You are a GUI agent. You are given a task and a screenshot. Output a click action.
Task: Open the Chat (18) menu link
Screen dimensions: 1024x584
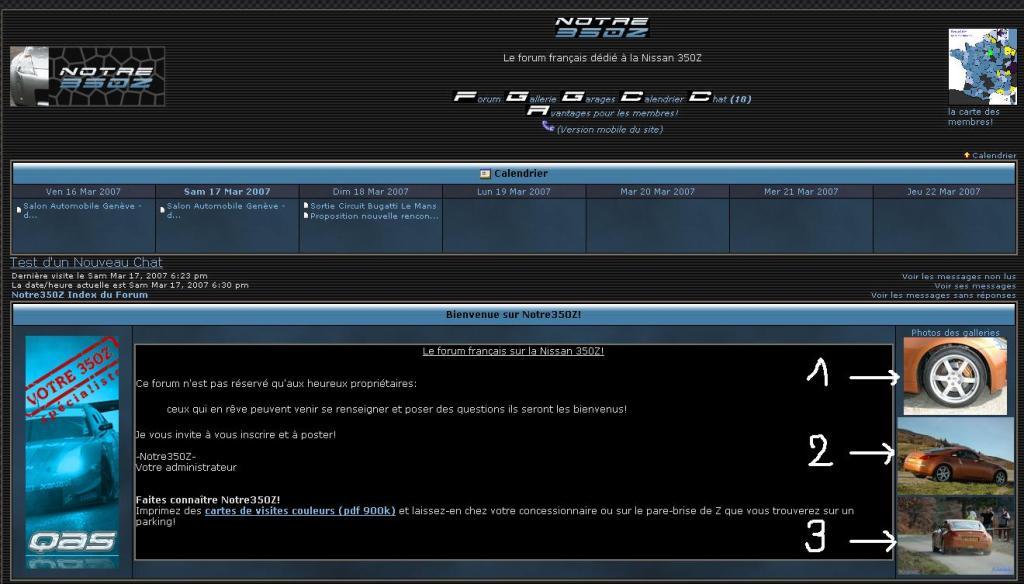click(720, 98)
